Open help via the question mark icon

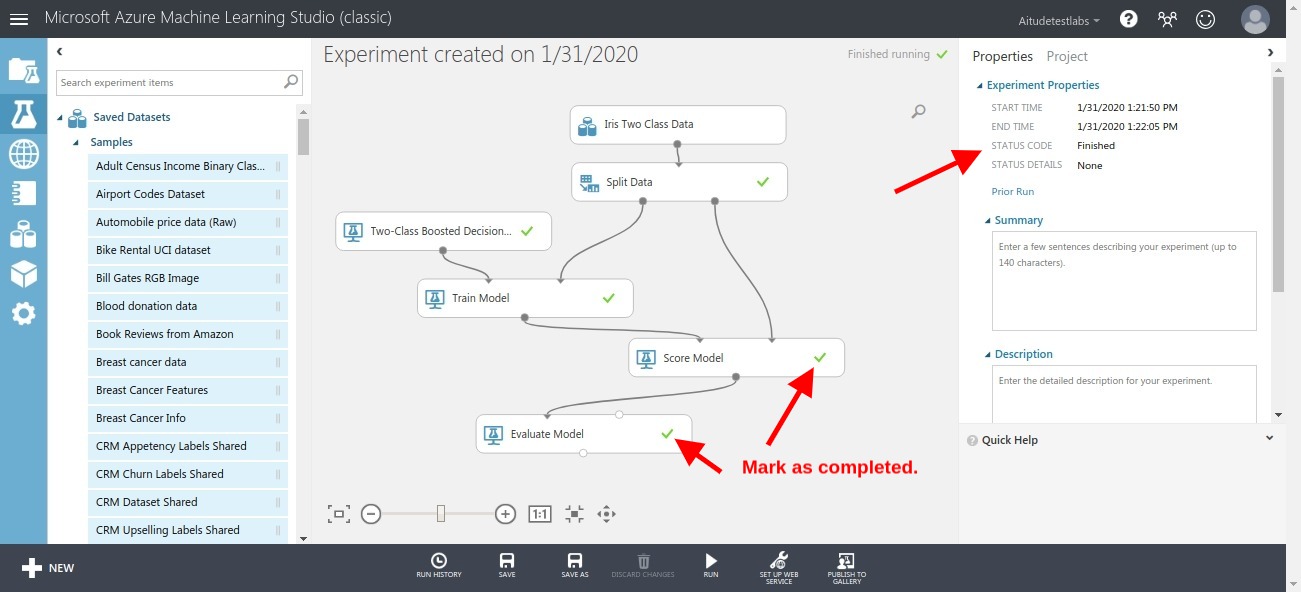coord(1128,19)
